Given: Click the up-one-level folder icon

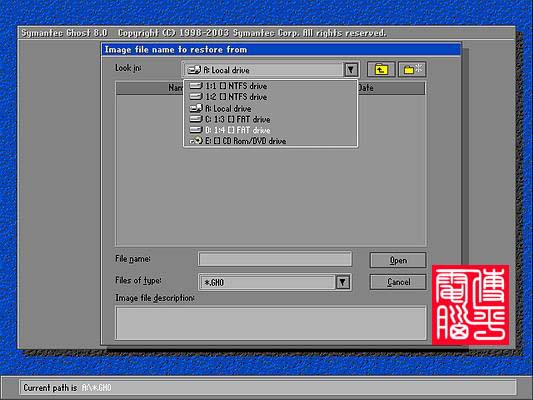Looking at the screenshot, I should pos(381,70).
